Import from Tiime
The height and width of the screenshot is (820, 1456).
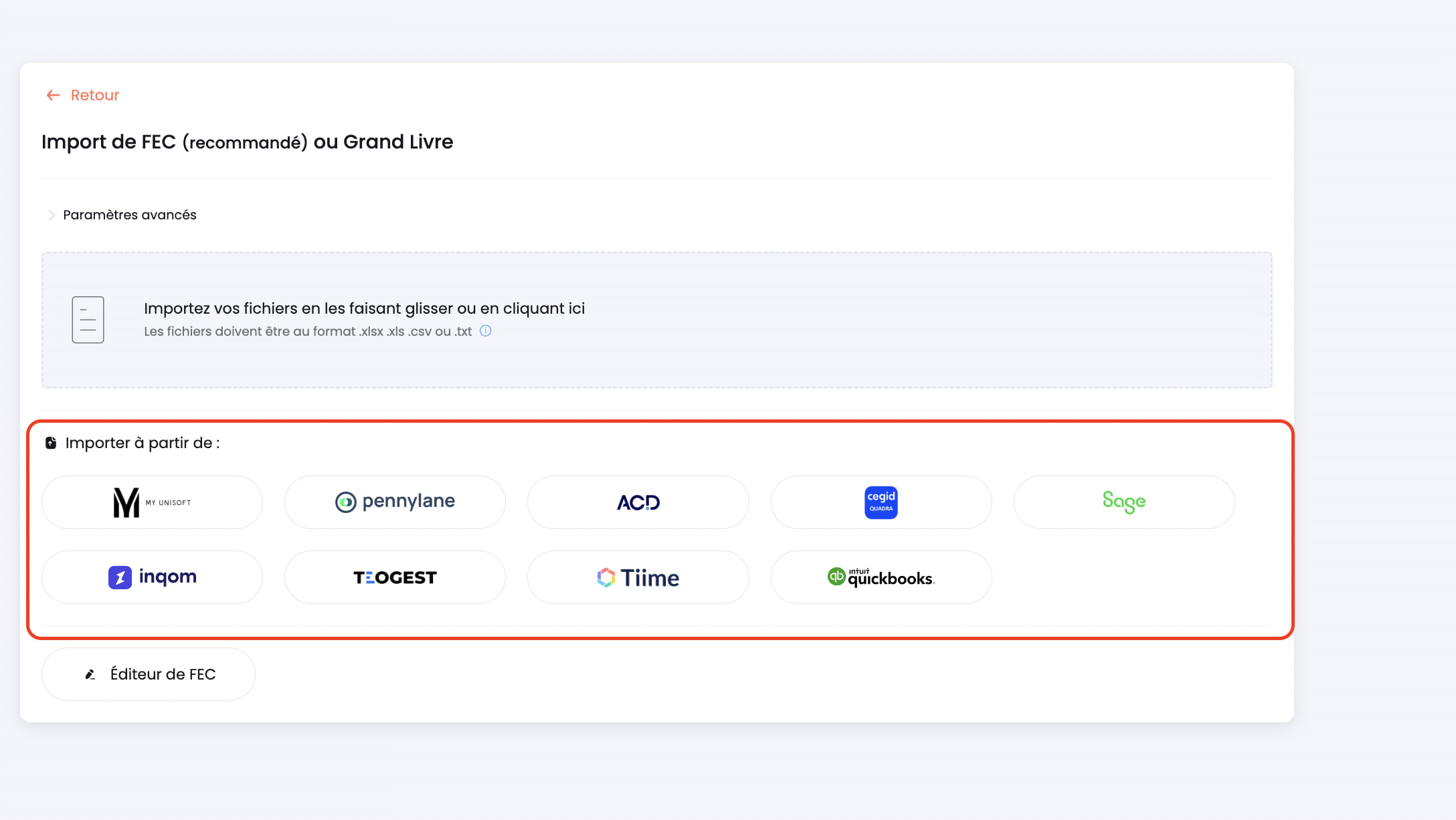[638, 577]
